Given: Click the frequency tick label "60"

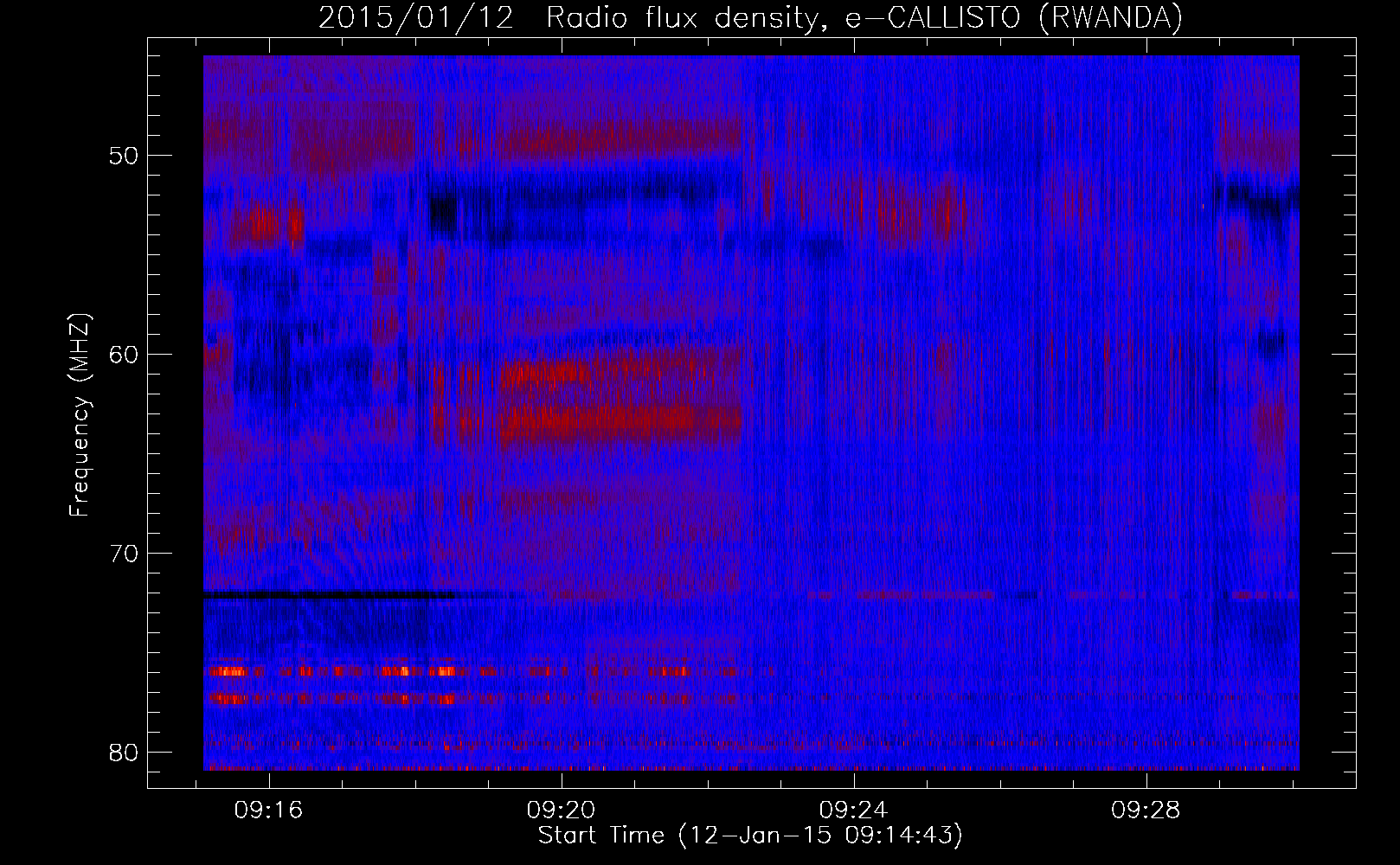Looking at the screenshot, I should (x=125, y=355).
